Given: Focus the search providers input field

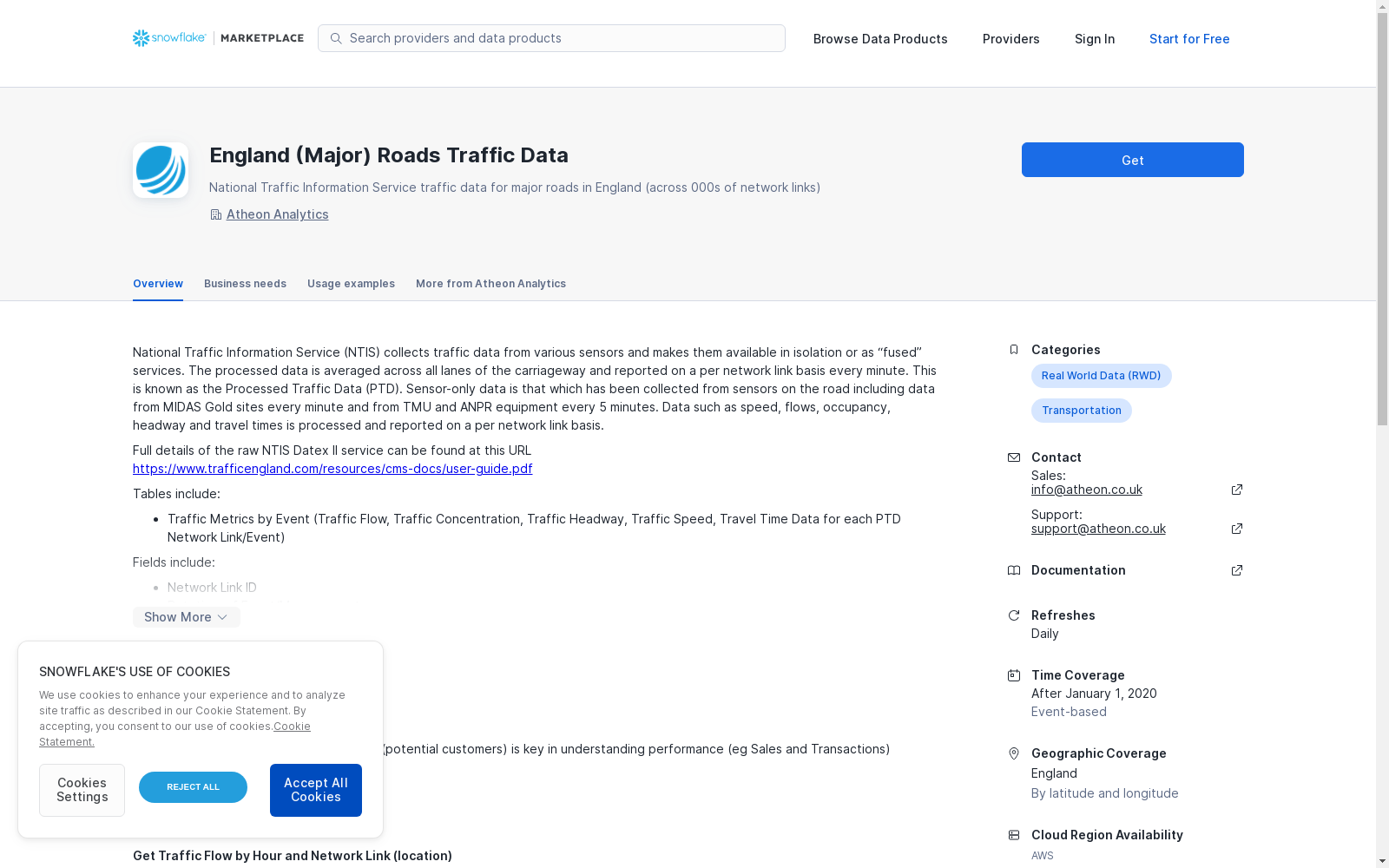Looking at the screenshot, I should 551,38.
